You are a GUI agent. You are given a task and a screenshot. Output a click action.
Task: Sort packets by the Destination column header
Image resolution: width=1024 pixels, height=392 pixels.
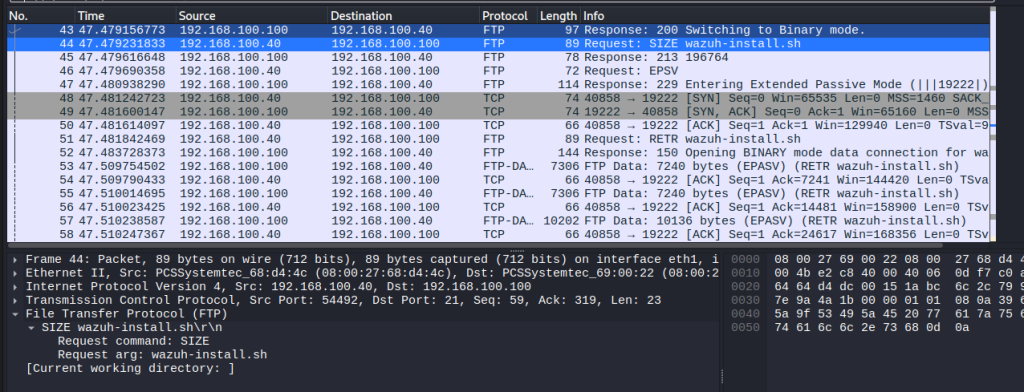[403, 16]
